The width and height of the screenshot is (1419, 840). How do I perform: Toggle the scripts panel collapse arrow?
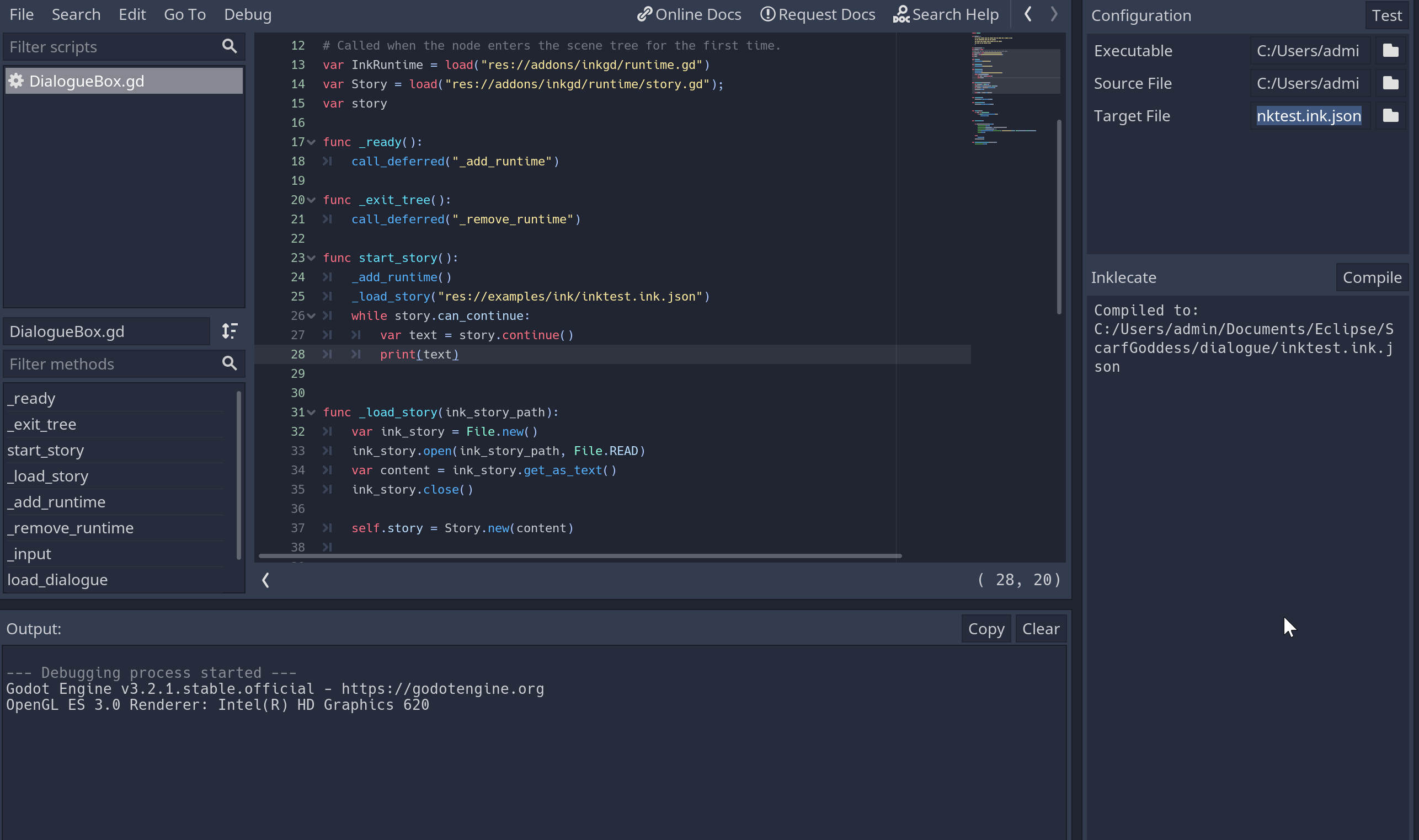[x=265, y=580]
